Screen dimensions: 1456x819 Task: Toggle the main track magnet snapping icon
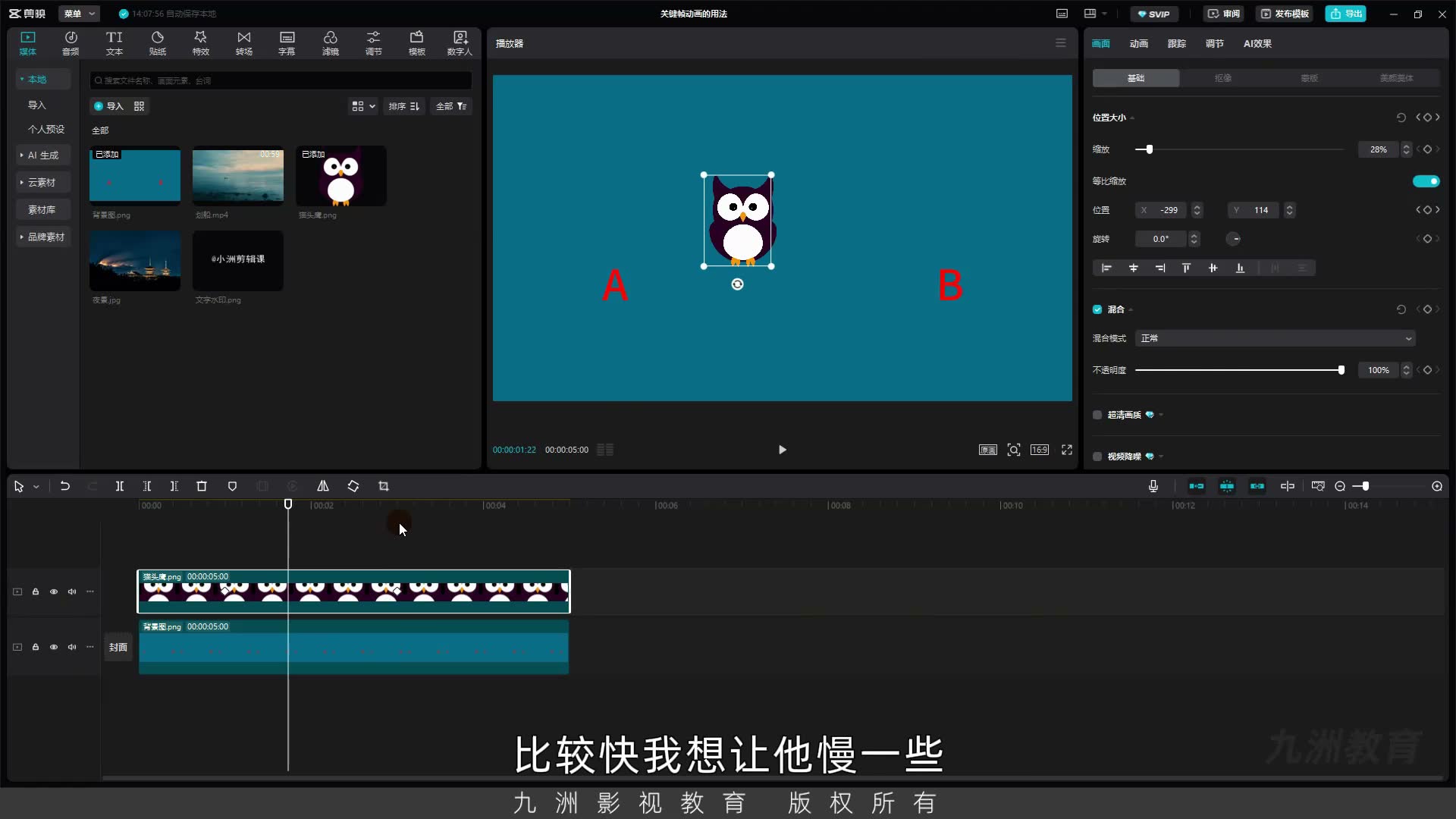point(1196,486)
